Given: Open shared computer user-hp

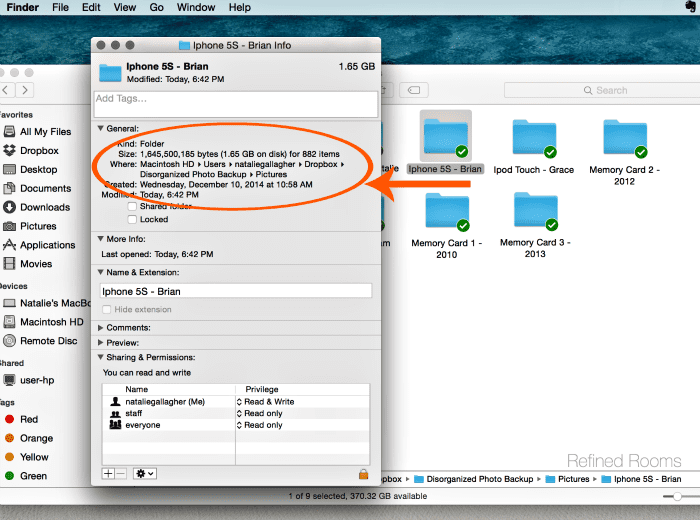Looking at the screenshot, I should coord(29,380).
